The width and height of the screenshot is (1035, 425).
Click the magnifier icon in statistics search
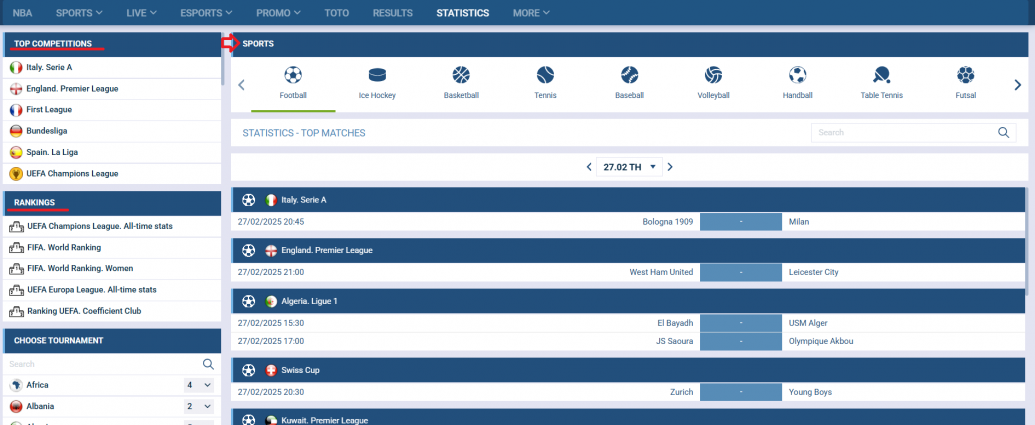tap(1004, 132)
